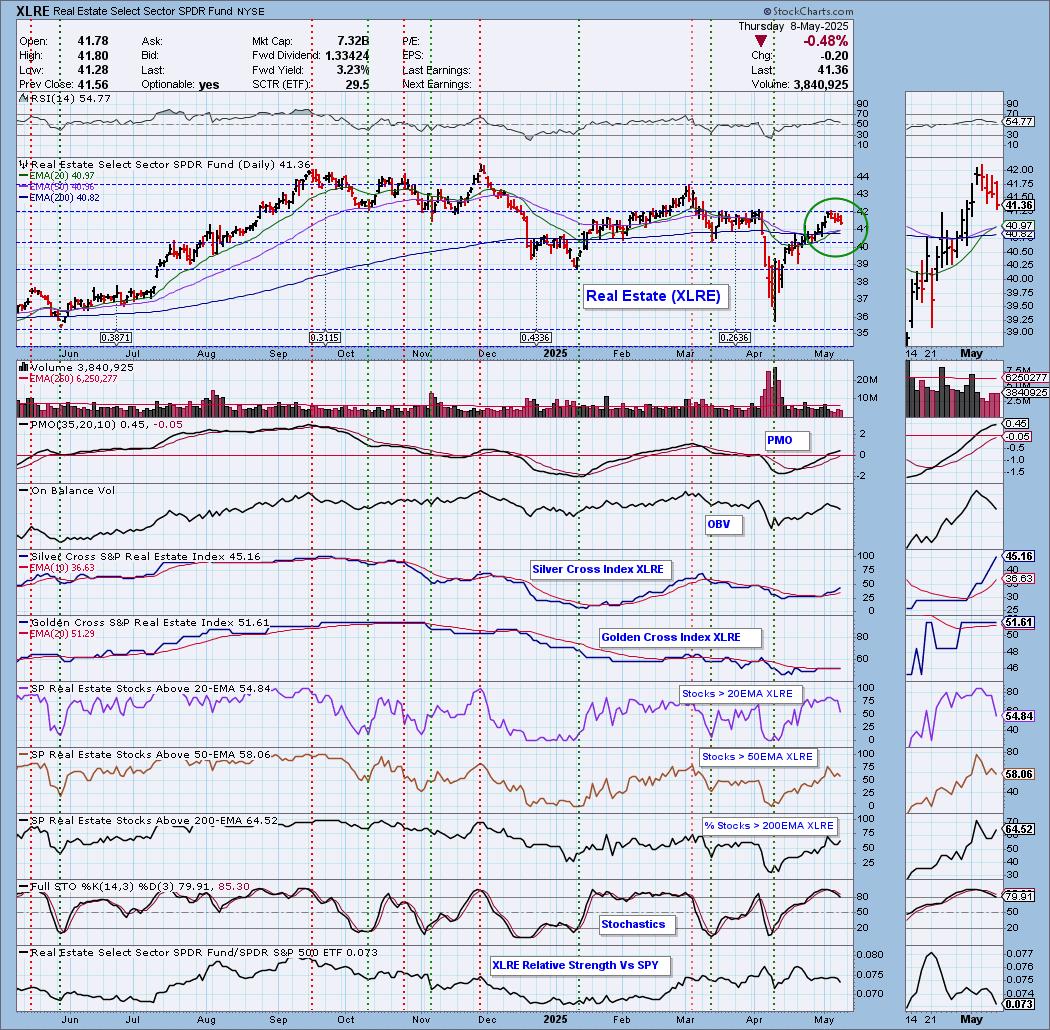
Task: Click the 0.2636 label on the price chart
Action: pyautogui.click(x=735, y=338)
